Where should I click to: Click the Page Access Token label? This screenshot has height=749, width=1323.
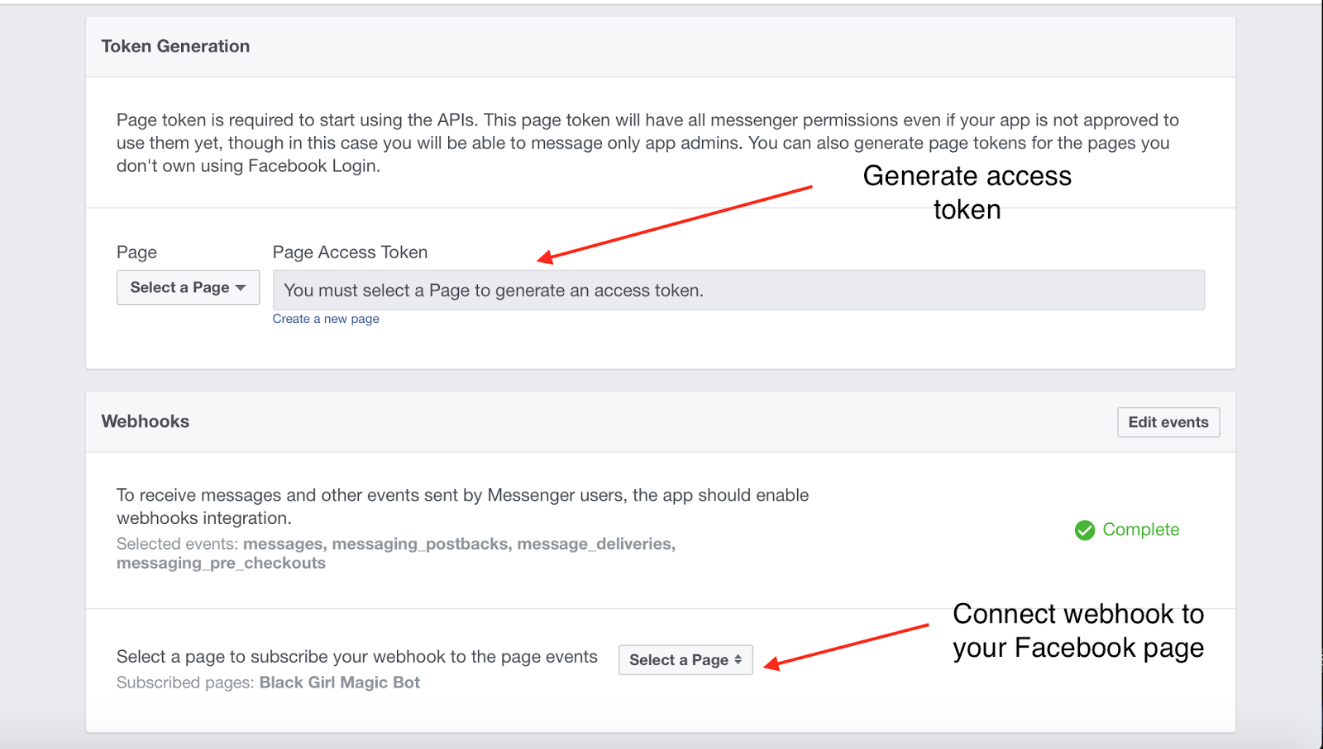[350, 253]
